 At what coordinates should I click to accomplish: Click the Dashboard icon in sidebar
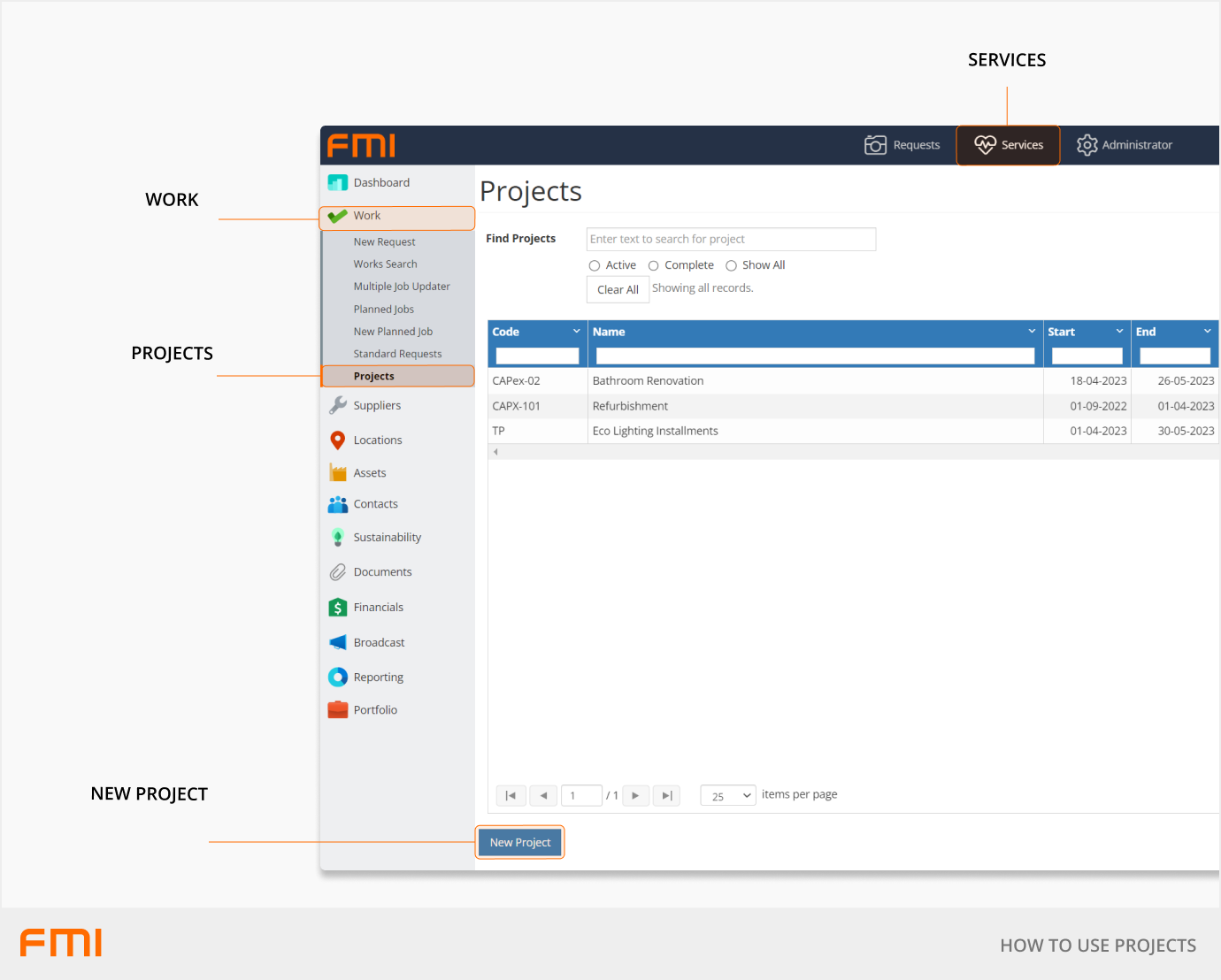(337, 183)
